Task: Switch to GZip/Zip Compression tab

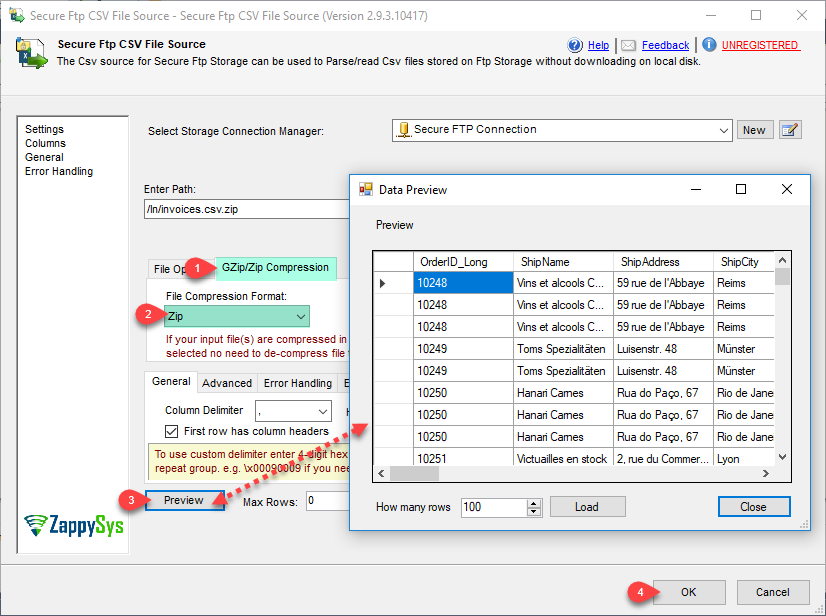Action: point(275,268)
